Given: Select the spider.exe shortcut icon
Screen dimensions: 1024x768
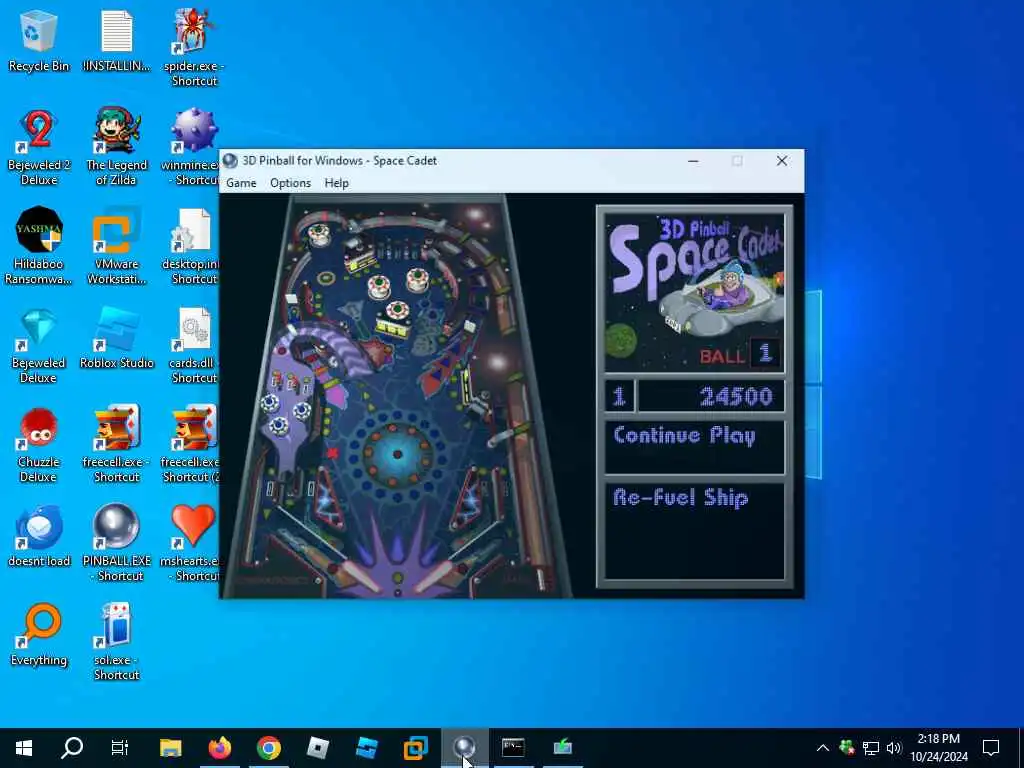Looking at the screenshot, I should 194,48.
